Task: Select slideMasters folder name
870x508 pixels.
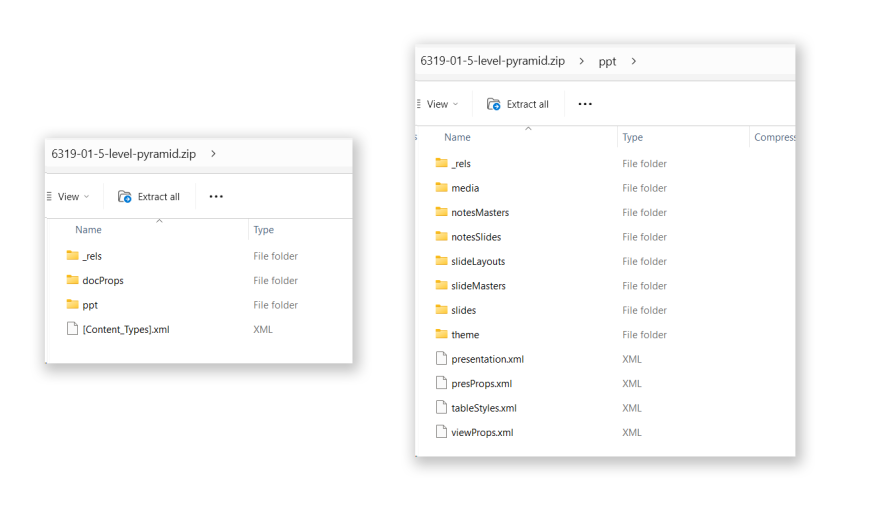Action: click(478, 286)
